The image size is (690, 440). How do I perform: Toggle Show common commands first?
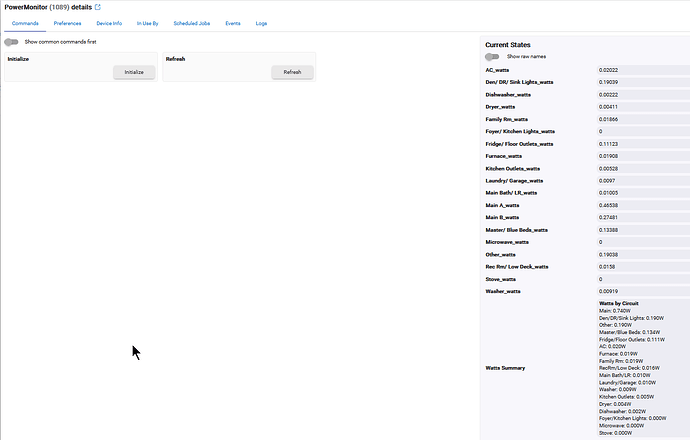[12, 42]
